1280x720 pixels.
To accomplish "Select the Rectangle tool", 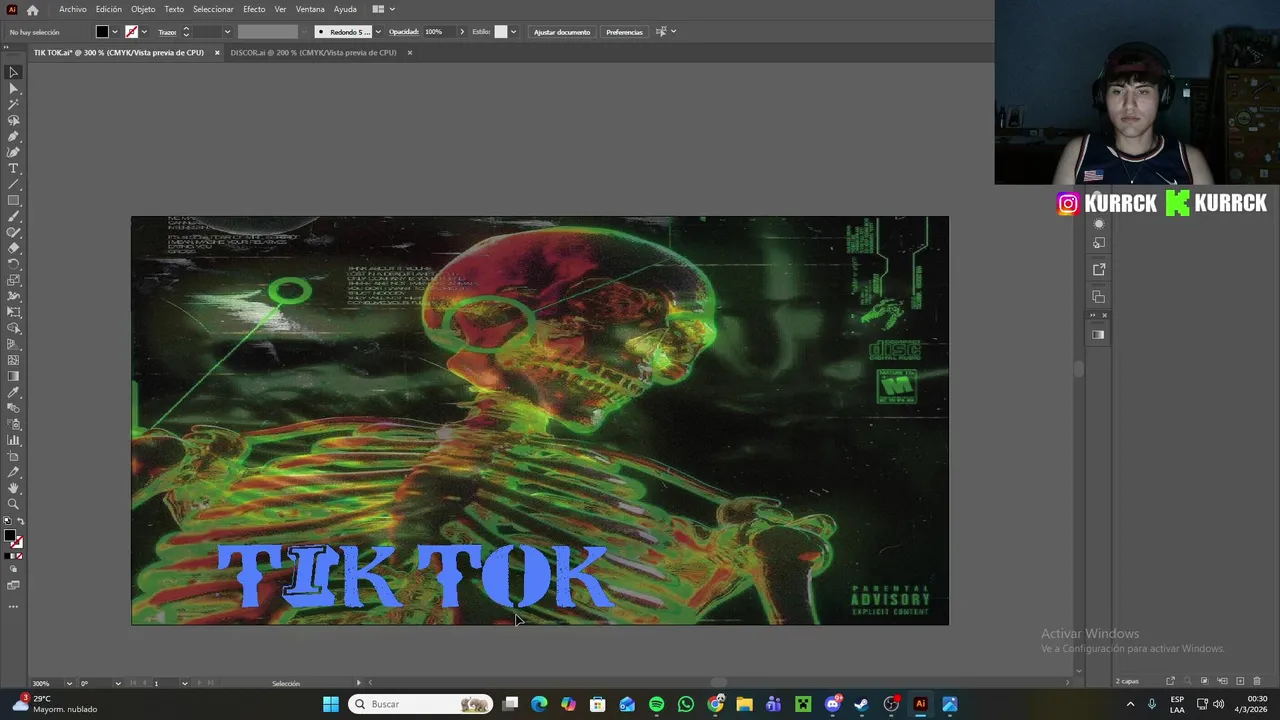I will click(x=13, y=200).
